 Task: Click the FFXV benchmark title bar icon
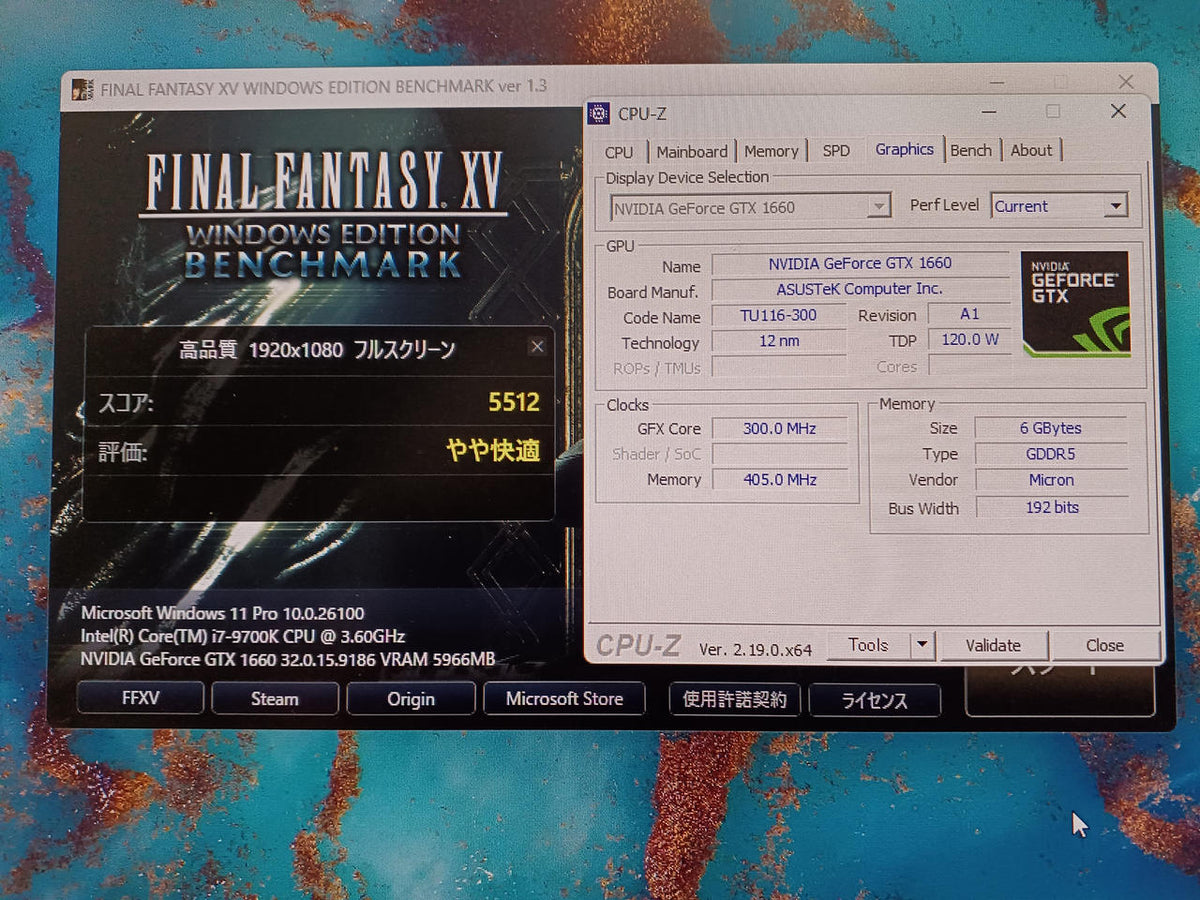pos(83,88)
